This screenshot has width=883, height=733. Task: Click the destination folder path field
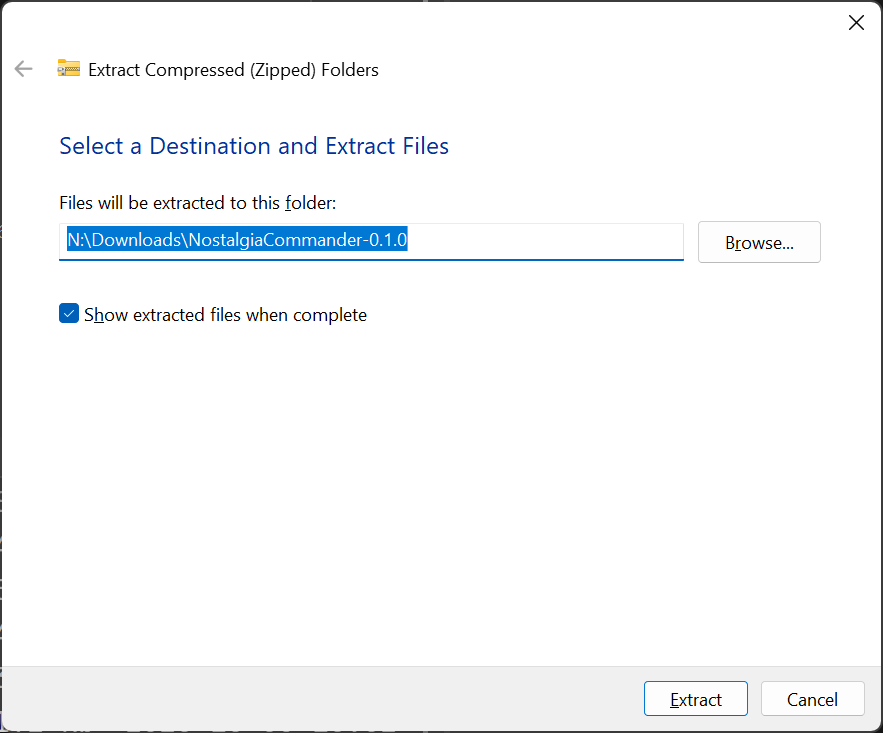tap(371, 242)
